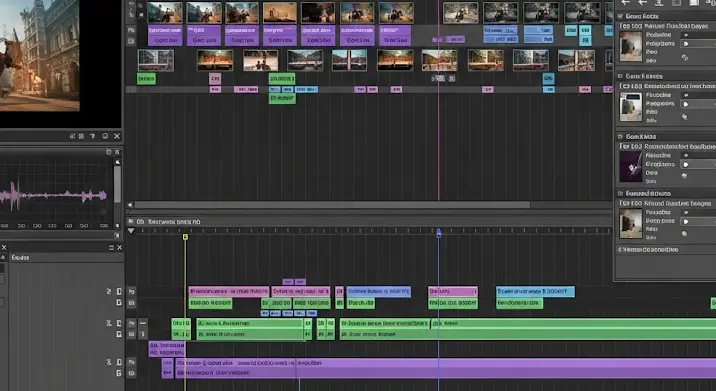Image resolution: width=716 pixels, height=391 pixels.
Task: Click the download icon above the right panel
Action: pyautogui.click(x=659, y=2)
